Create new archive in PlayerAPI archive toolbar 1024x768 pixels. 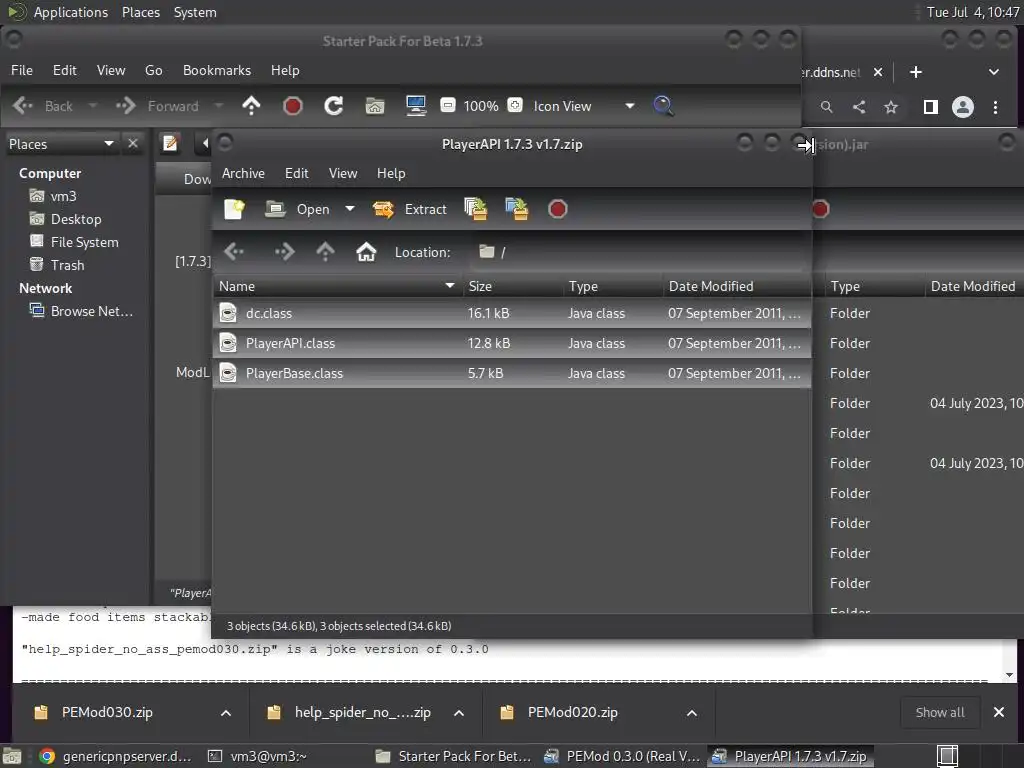point(234,209)
